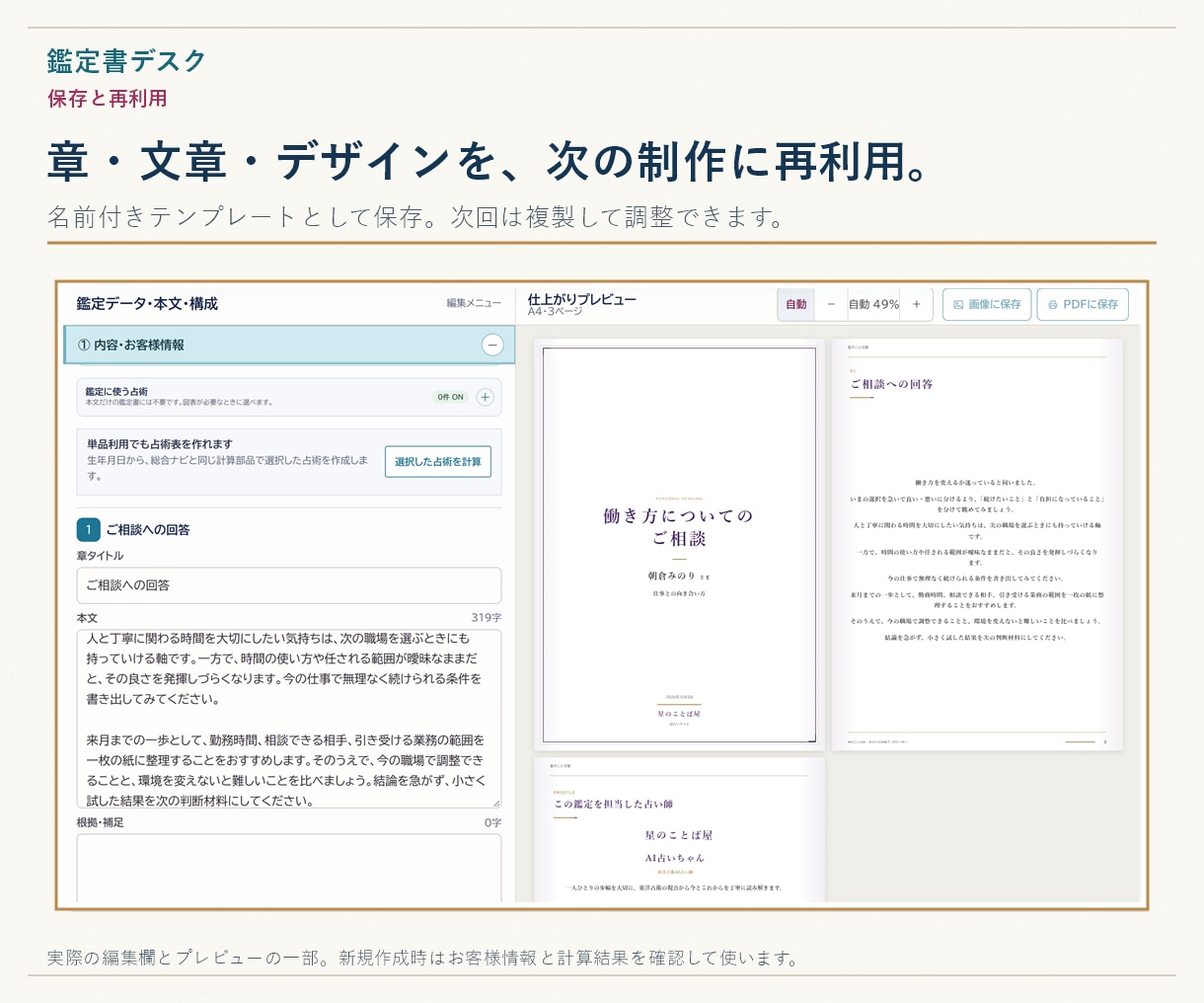Click the ① 内容・お客様情報 section header
The image size is (1204, 1003).
click(x=289, y=345)
